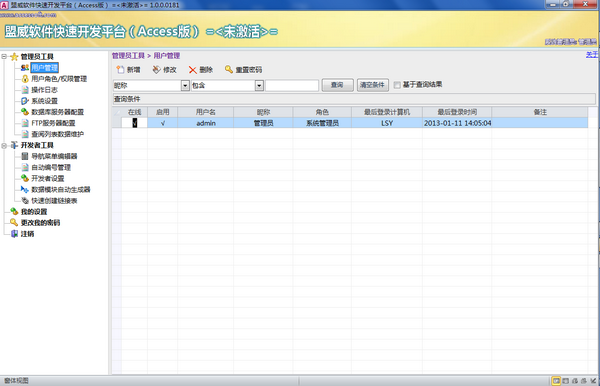This screenshot has height=386, width=600.
Task: Tick the 基于查询结果 checkbox
Action: 397,85
